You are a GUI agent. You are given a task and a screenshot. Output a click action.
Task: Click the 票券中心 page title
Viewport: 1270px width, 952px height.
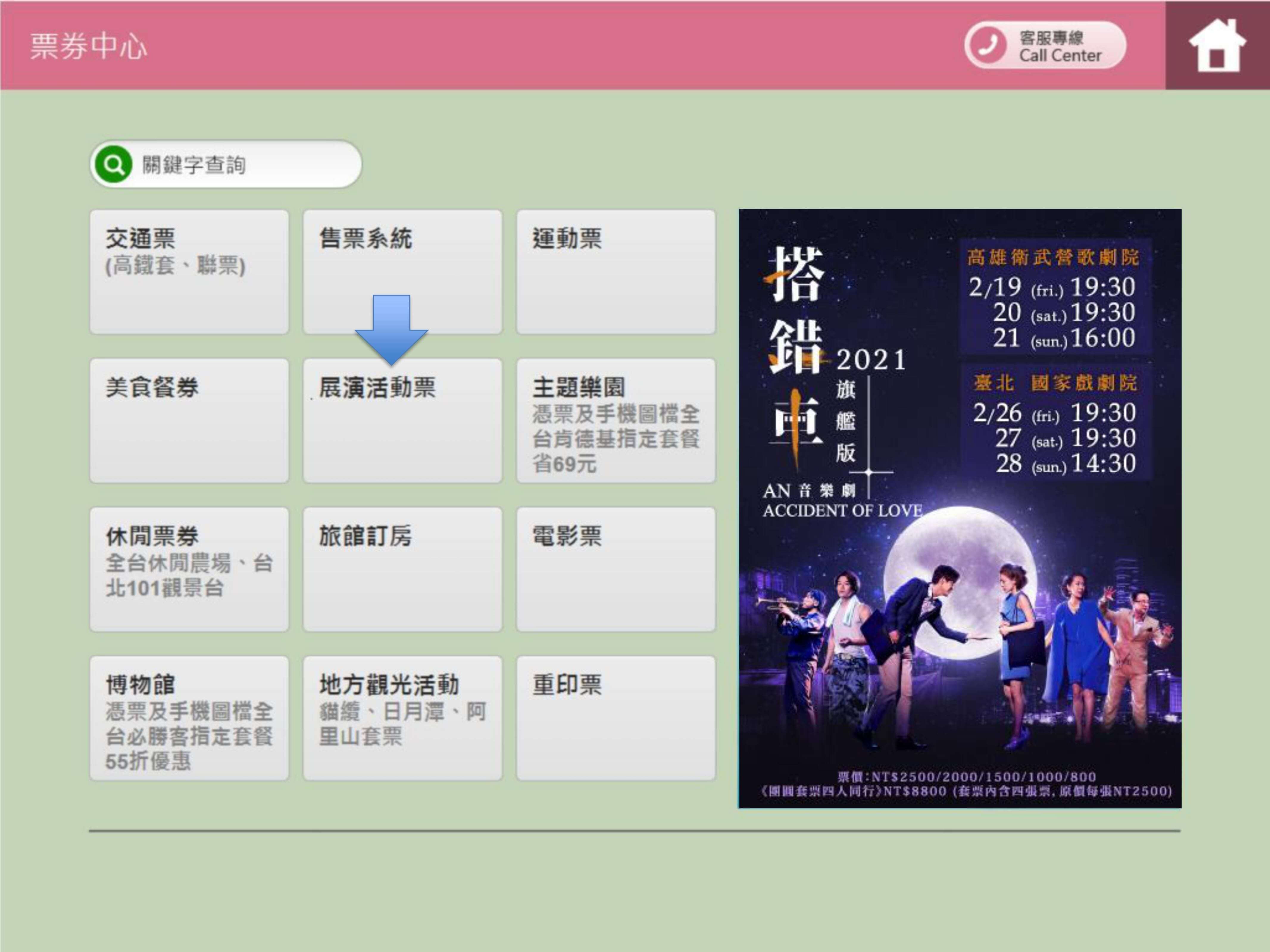(88, 46)
